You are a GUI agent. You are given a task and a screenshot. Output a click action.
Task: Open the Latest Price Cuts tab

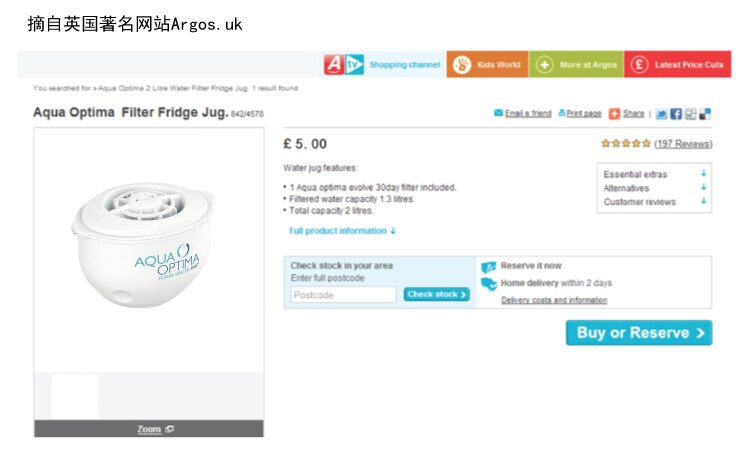coord(689,65)
